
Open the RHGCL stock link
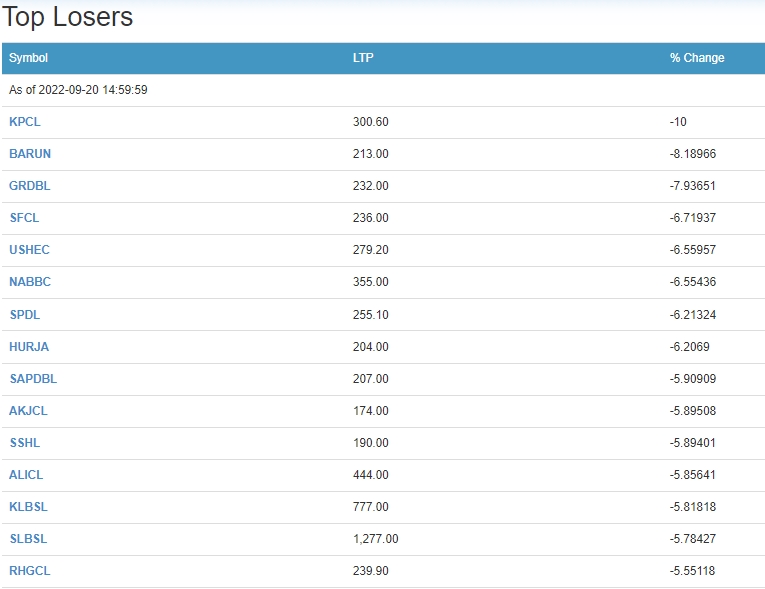pos(30,571)
